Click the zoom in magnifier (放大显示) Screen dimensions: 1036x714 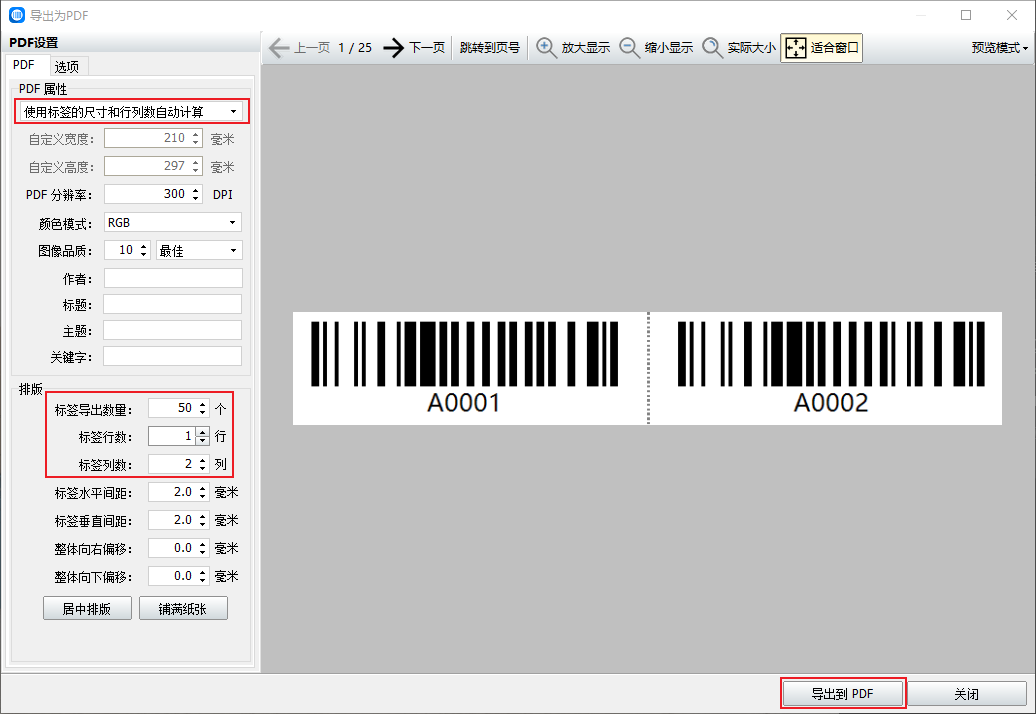pos(547,47)
